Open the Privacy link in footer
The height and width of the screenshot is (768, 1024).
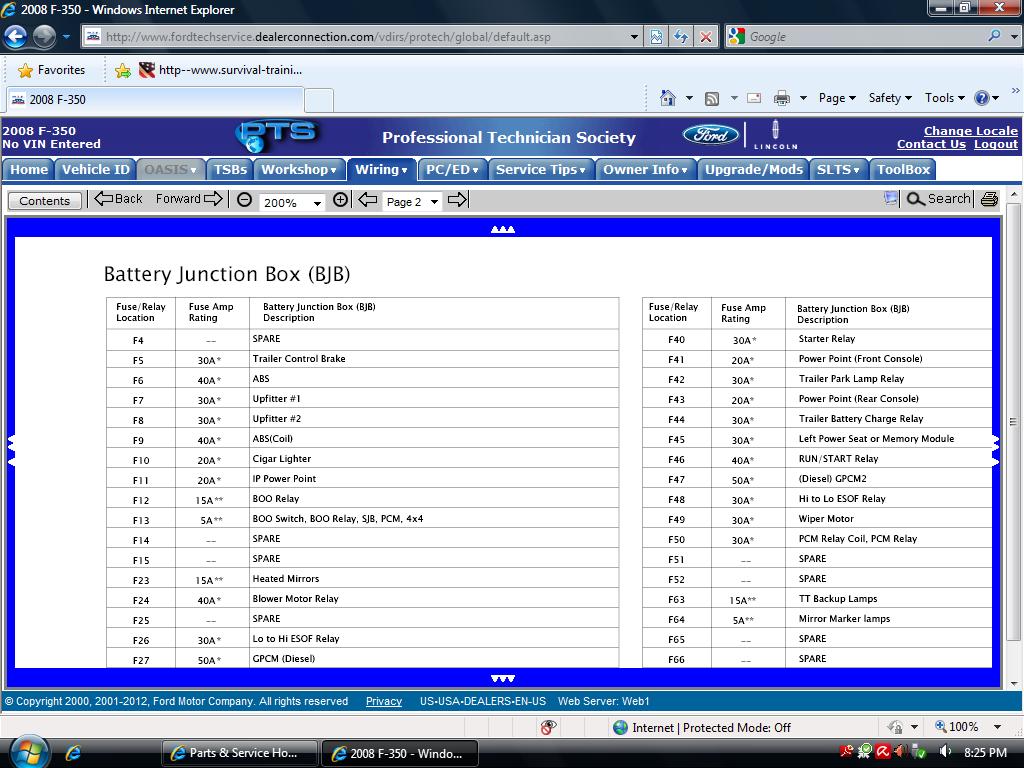[x=383, y=701]
